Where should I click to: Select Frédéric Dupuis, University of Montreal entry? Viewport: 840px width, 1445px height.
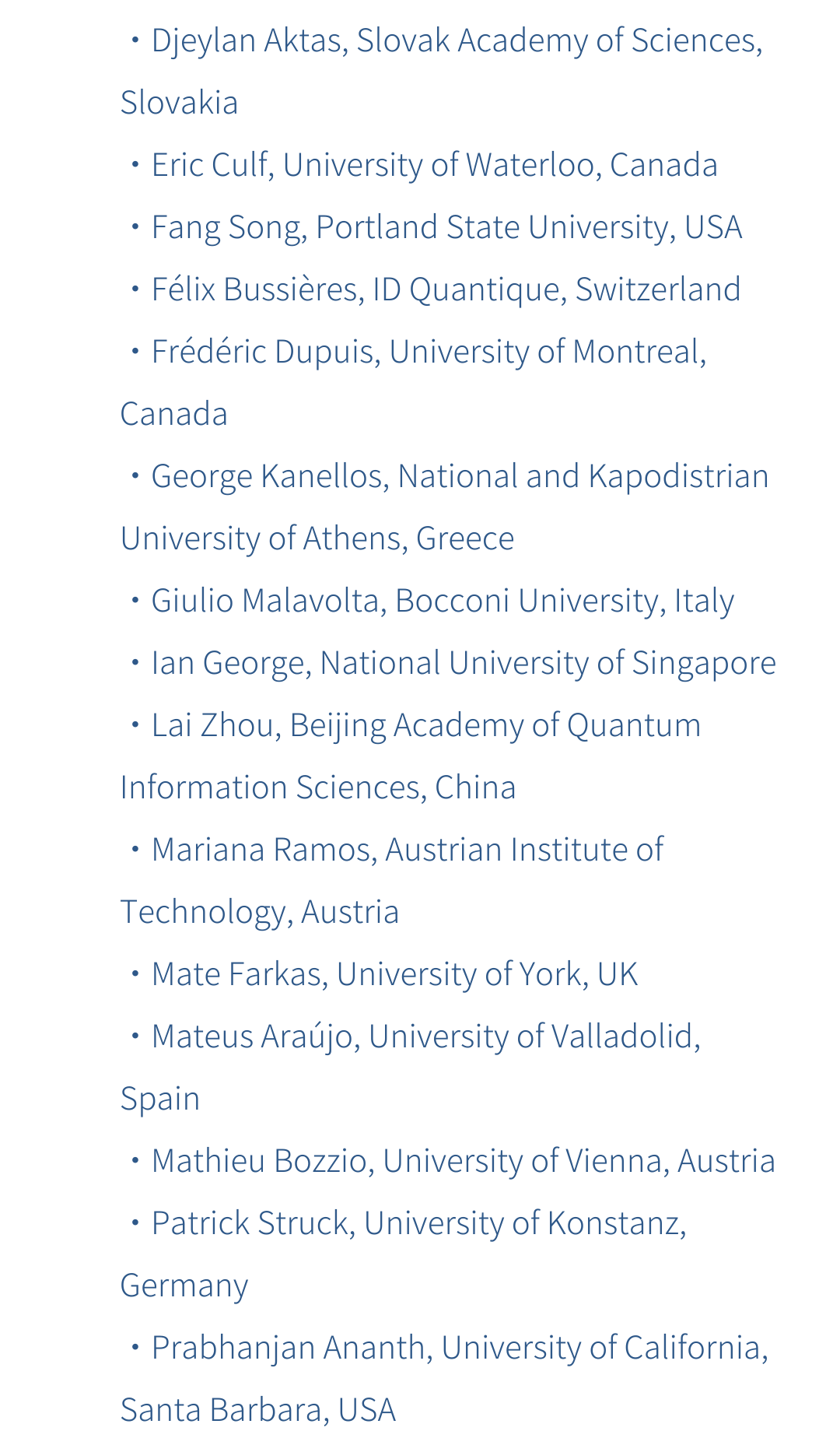(x=414, y=383)
